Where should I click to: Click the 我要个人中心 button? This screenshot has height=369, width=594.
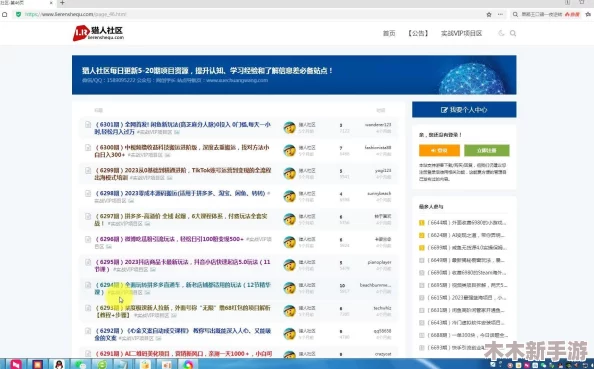tap(464, 109)
